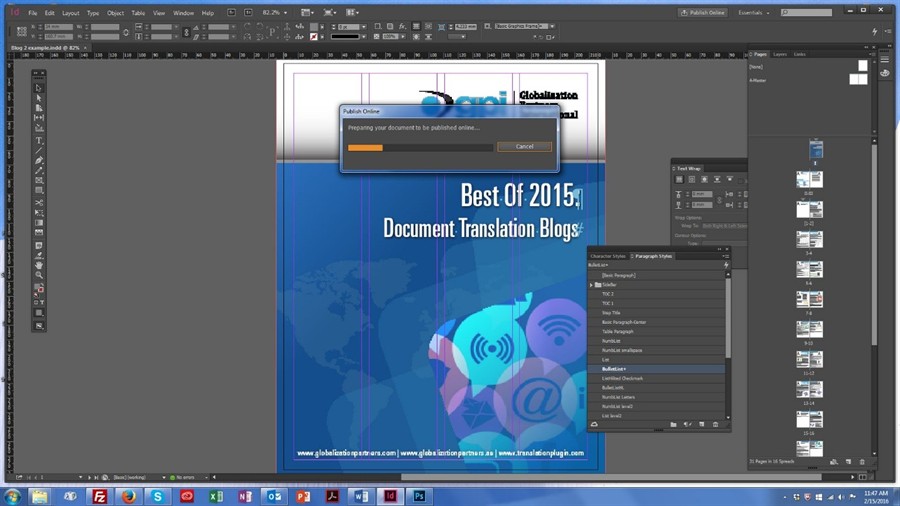Select the Gap tool
The width and height of the screenshot is (900, 506).
(x=38, y=118)
